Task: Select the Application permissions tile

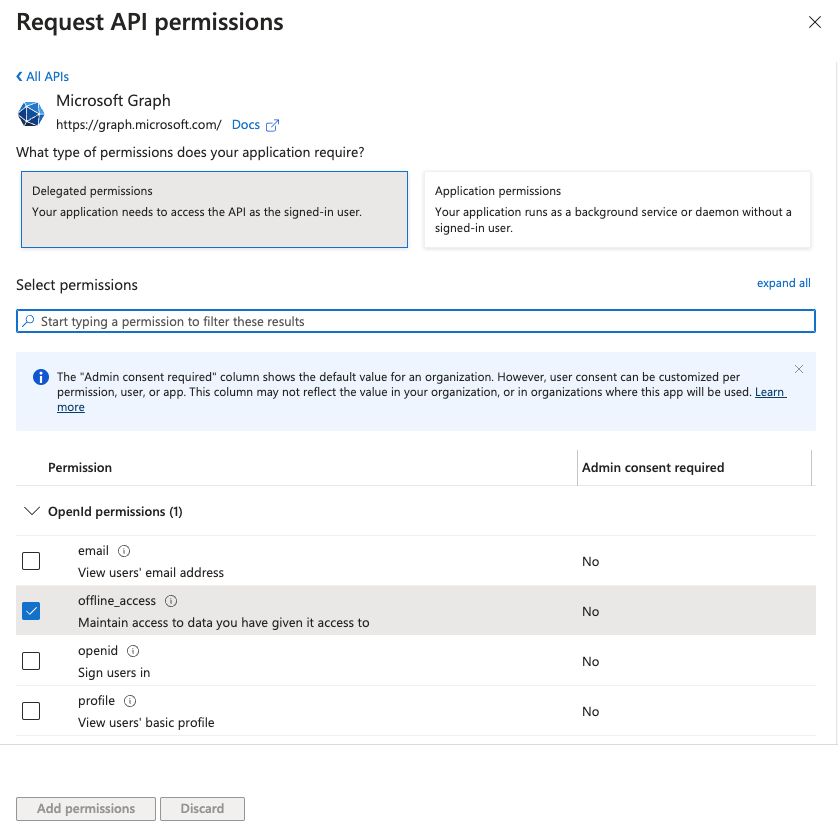Action: [x=618, y=208]
